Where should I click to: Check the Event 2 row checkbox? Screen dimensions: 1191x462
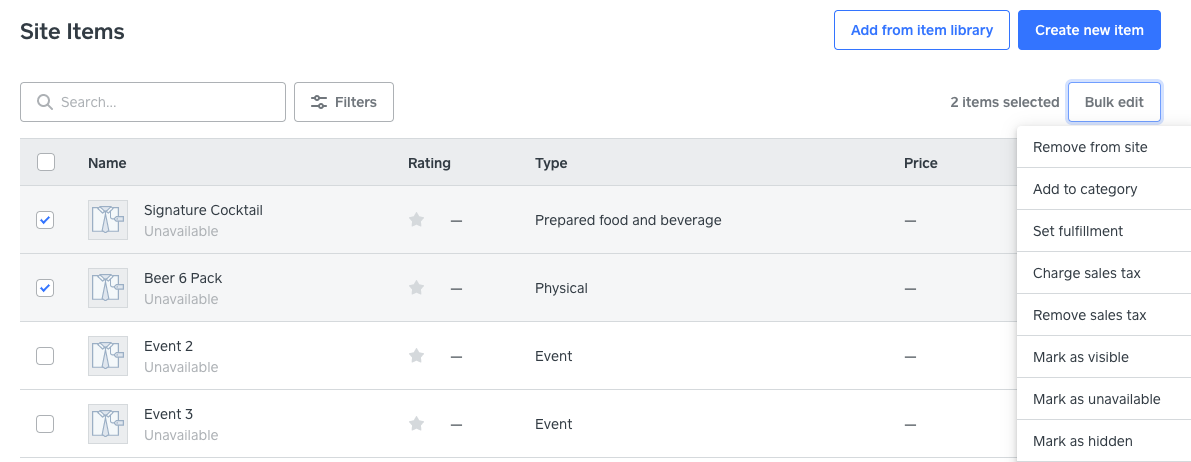[45, 356]
